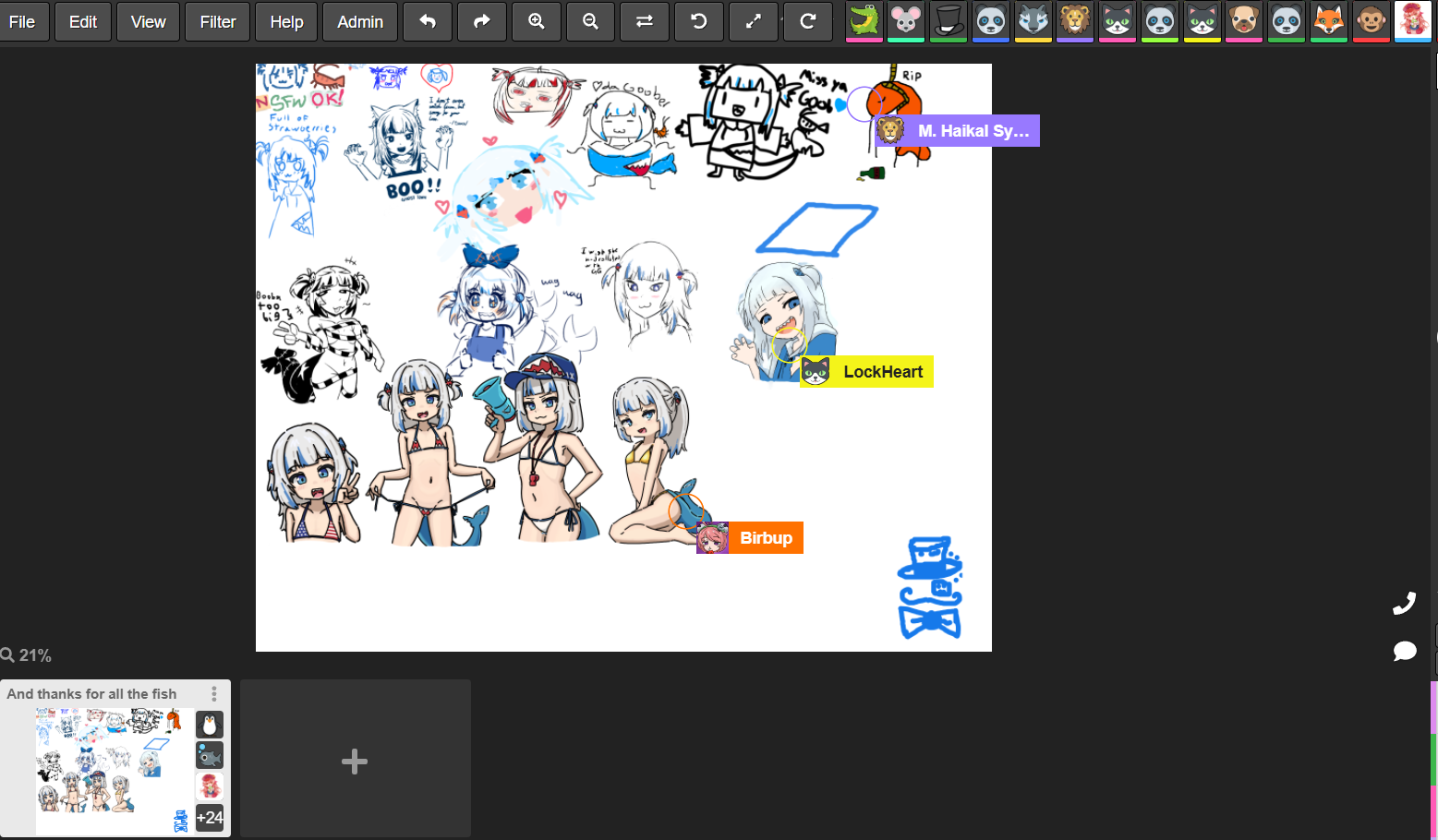Start a voice call with phone icon
The height and width of the screenshot is (840, 1438).
pyautogui.click(x=1404, y=604)
